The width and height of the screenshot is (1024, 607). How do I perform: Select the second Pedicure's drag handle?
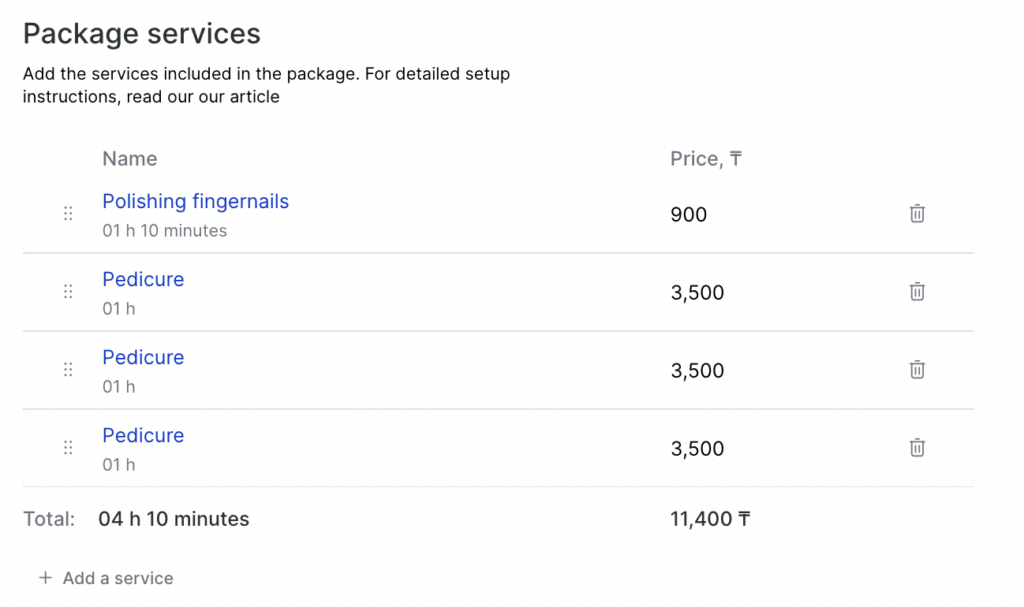(68, 369)
